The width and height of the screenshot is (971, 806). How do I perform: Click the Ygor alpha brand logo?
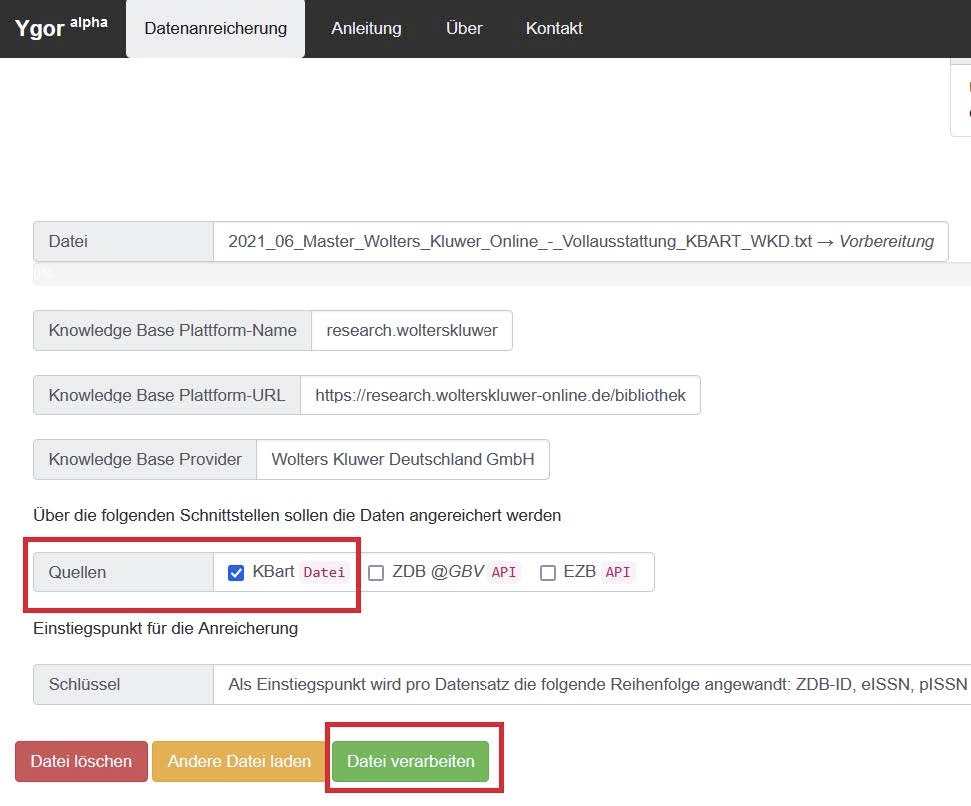(x=61, y=27)
